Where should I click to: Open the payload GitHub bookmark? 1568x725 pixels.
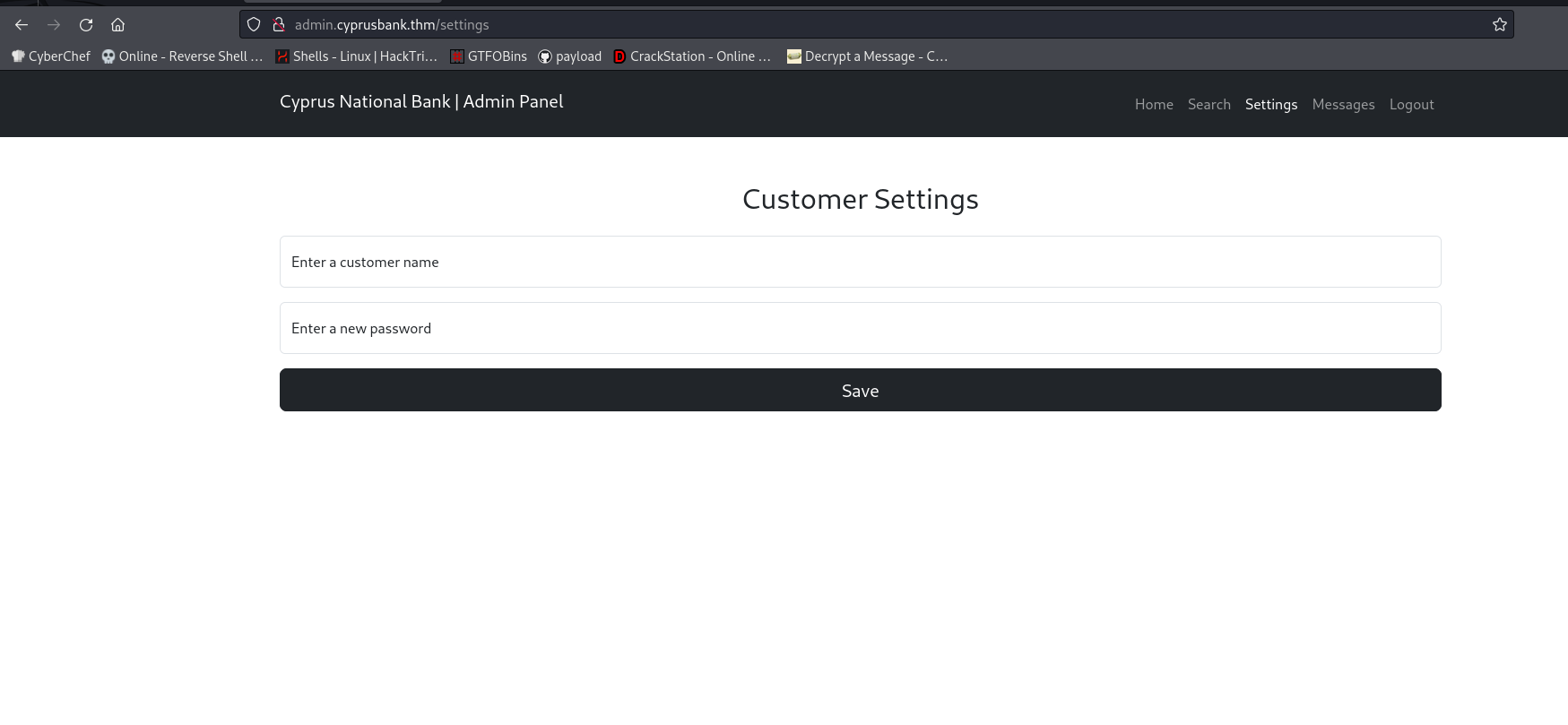(569, 56)
